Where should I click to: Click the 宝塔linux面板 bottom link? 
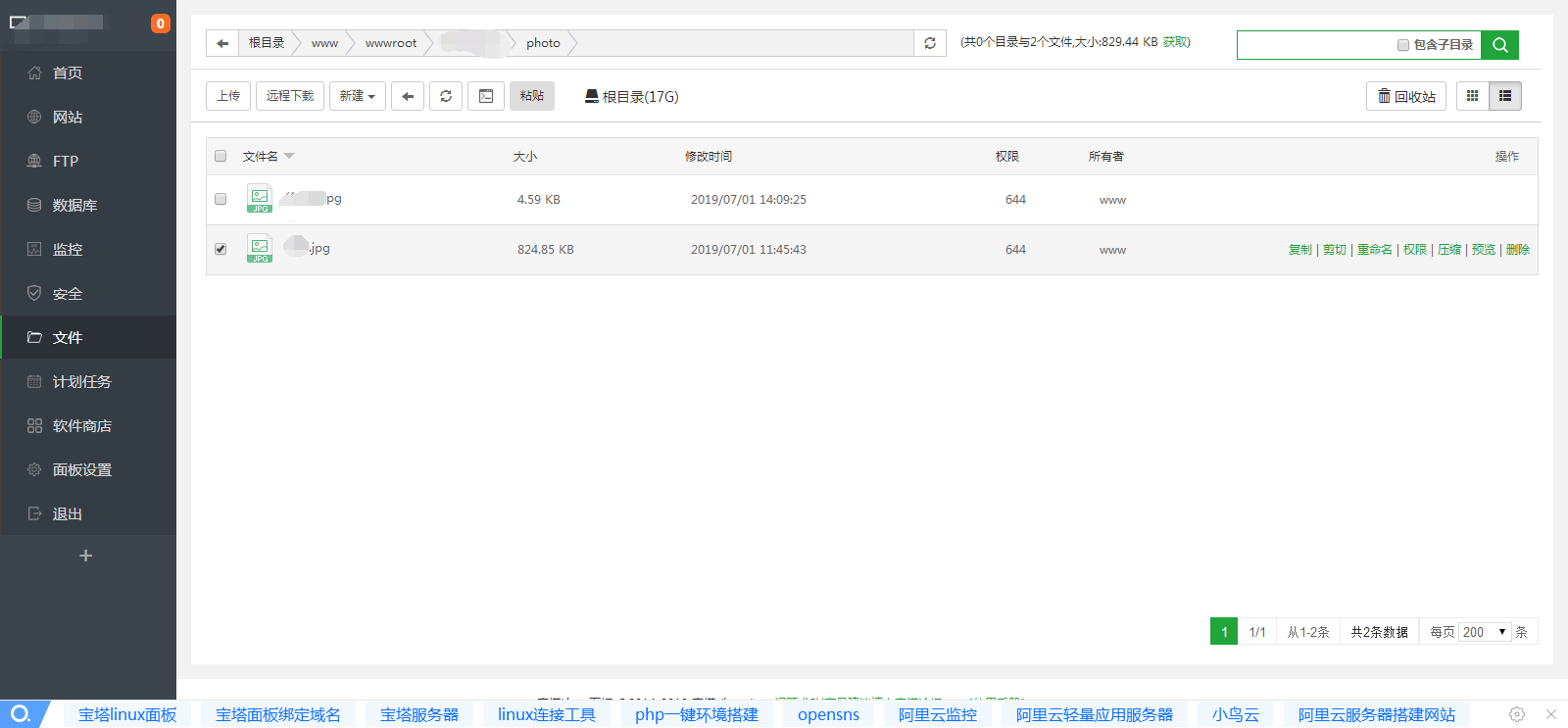click(127, 714)
